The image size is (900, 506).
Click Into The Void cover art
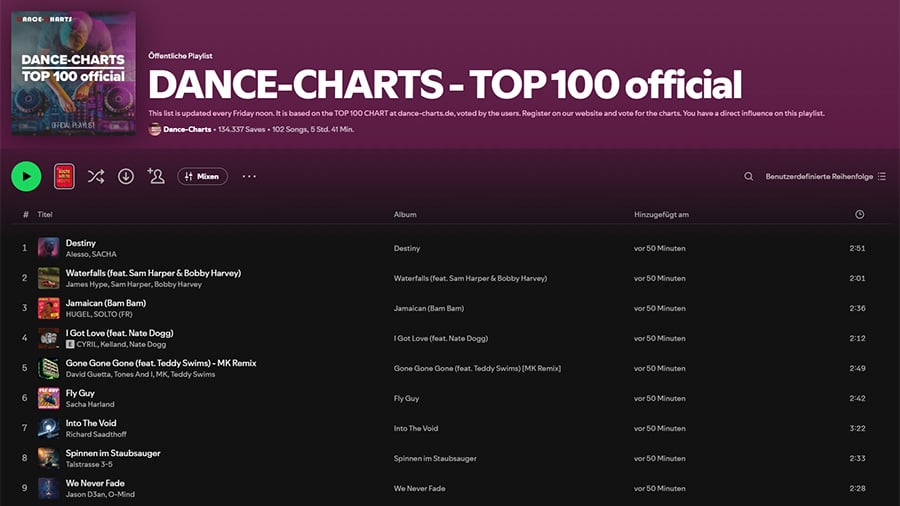tap(48, 429)
